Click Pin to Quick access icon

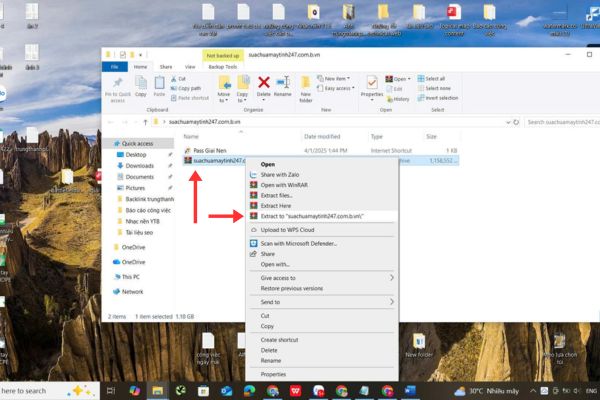(117, 84)
